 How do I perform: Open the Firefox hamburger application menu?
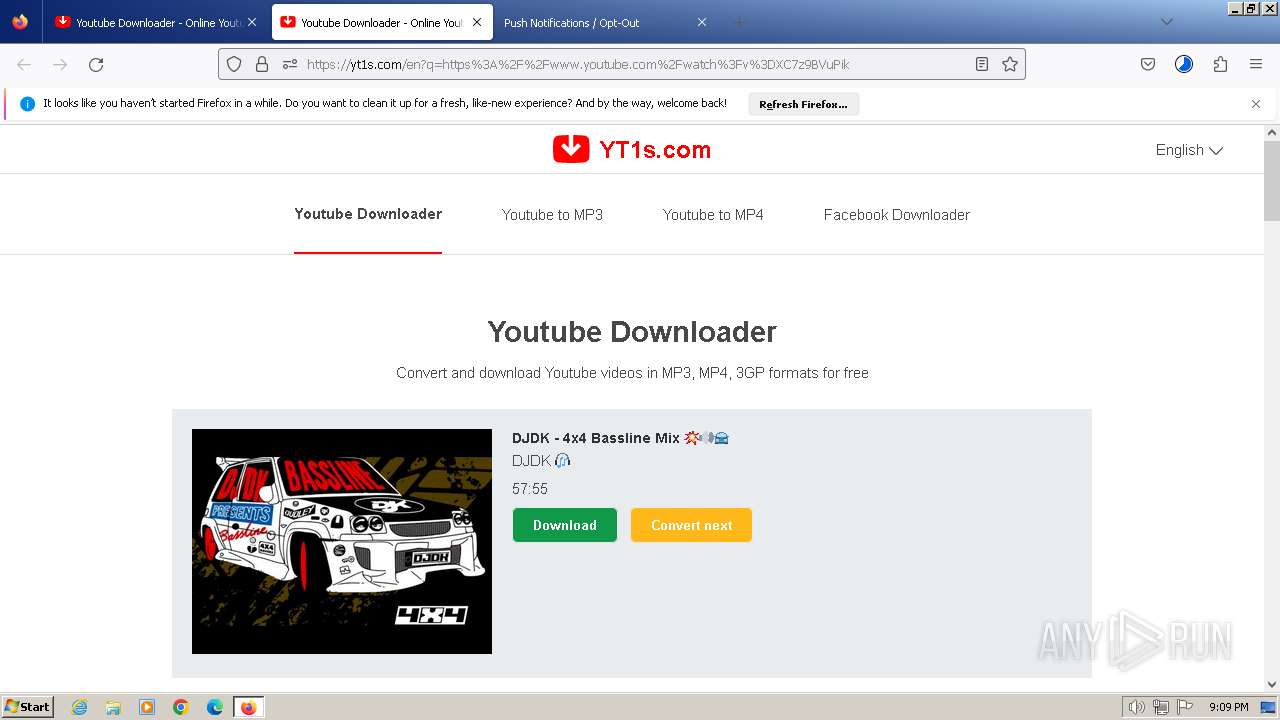(1256, 64)
